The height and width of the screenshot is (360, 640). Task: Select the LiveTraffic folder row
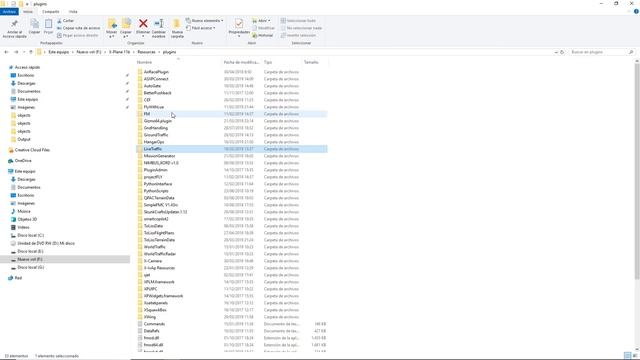[231, 149]
